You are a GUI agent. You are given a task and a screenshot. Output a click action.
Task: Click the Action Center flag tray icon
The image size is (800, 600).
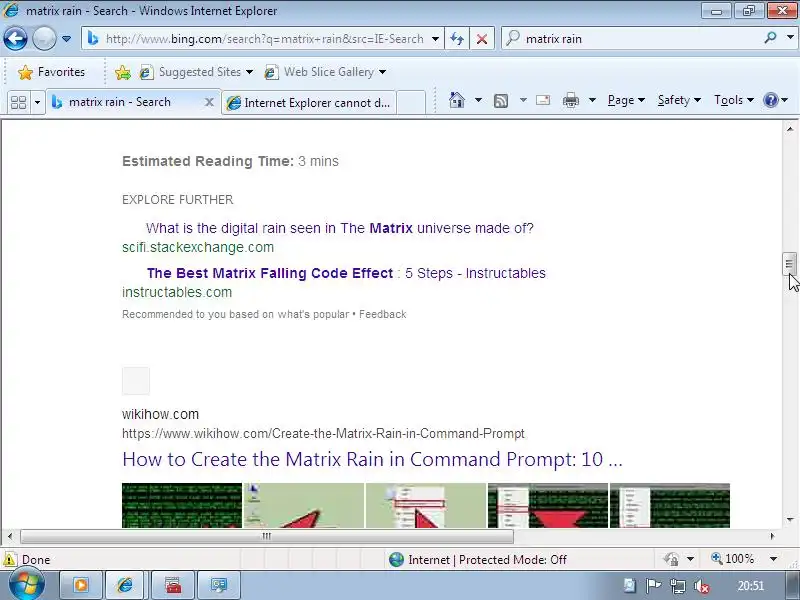654,586
